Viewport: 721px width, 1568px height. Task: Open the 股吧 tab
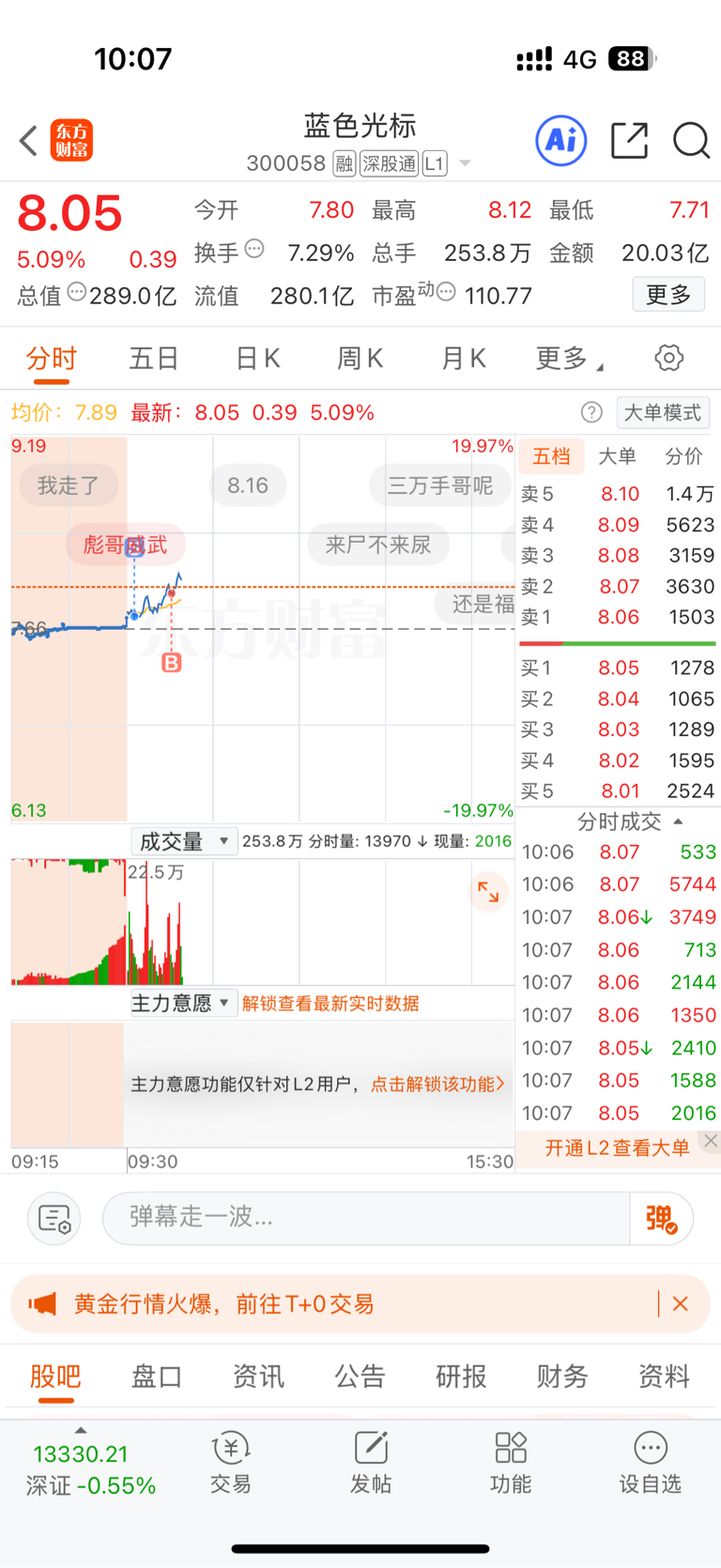click(x=55, y=1376)
